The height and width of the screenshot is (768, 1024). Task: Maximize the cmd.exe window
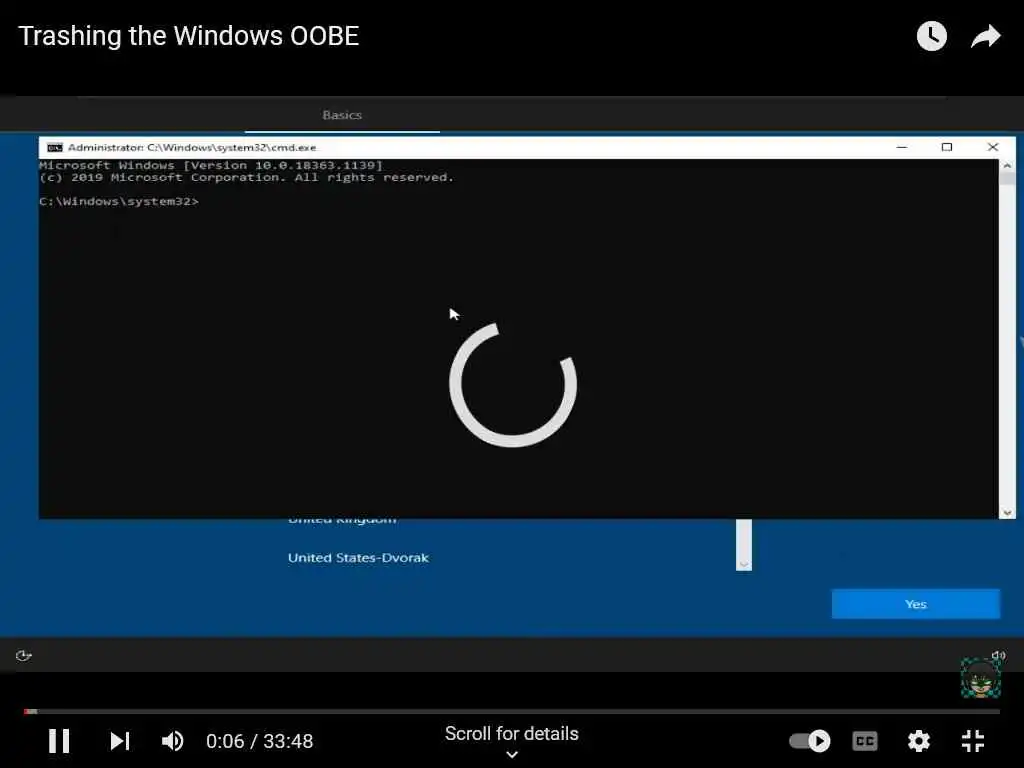click(947, 147)
